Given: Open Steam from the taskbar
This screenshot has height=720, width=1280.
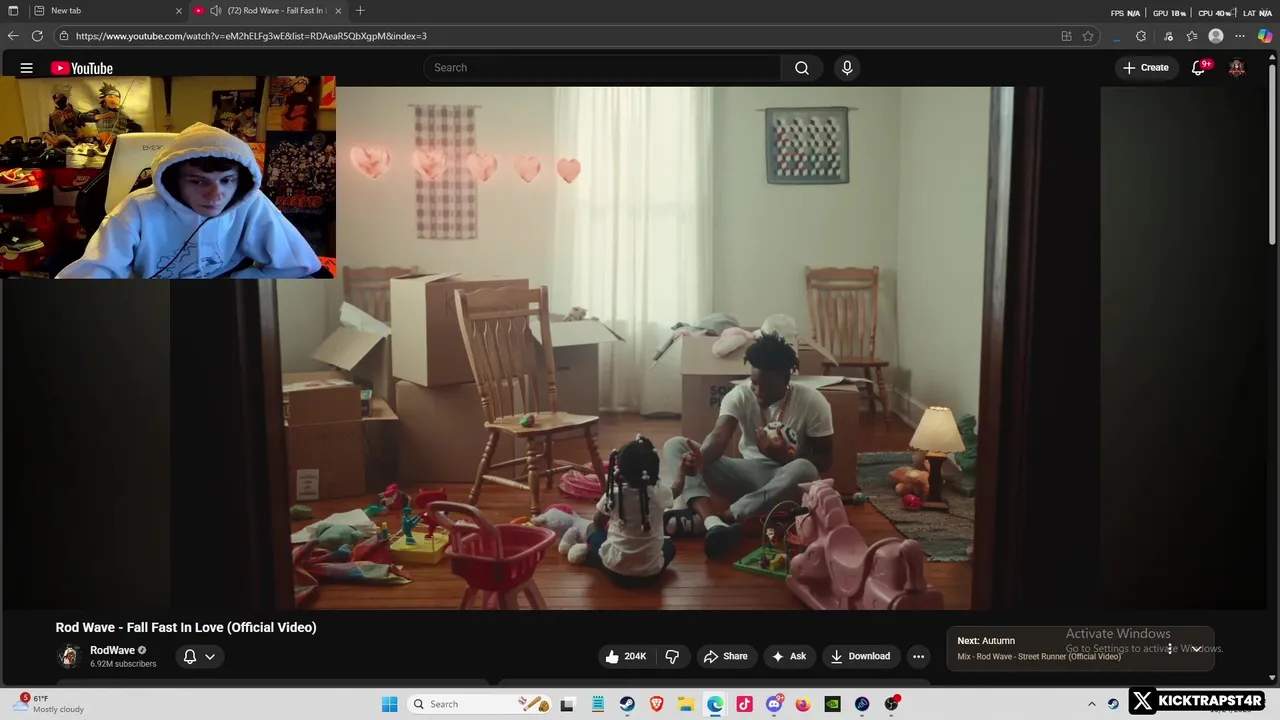Looking at the screenshot, I should tap(627, 704).
